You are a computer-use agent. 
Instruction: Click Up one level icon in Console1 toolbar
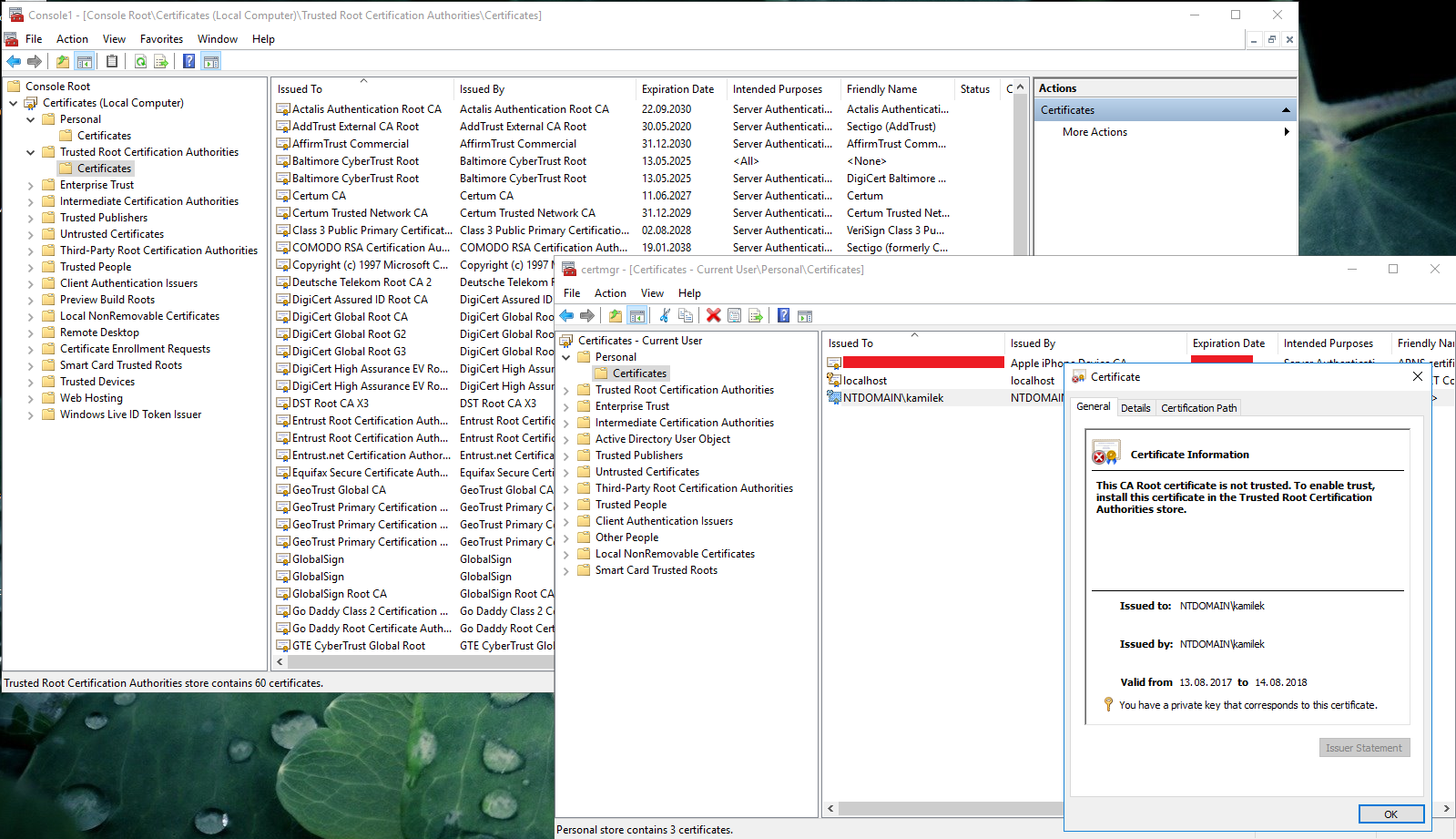pyautogui.click(x=62, y=61)
